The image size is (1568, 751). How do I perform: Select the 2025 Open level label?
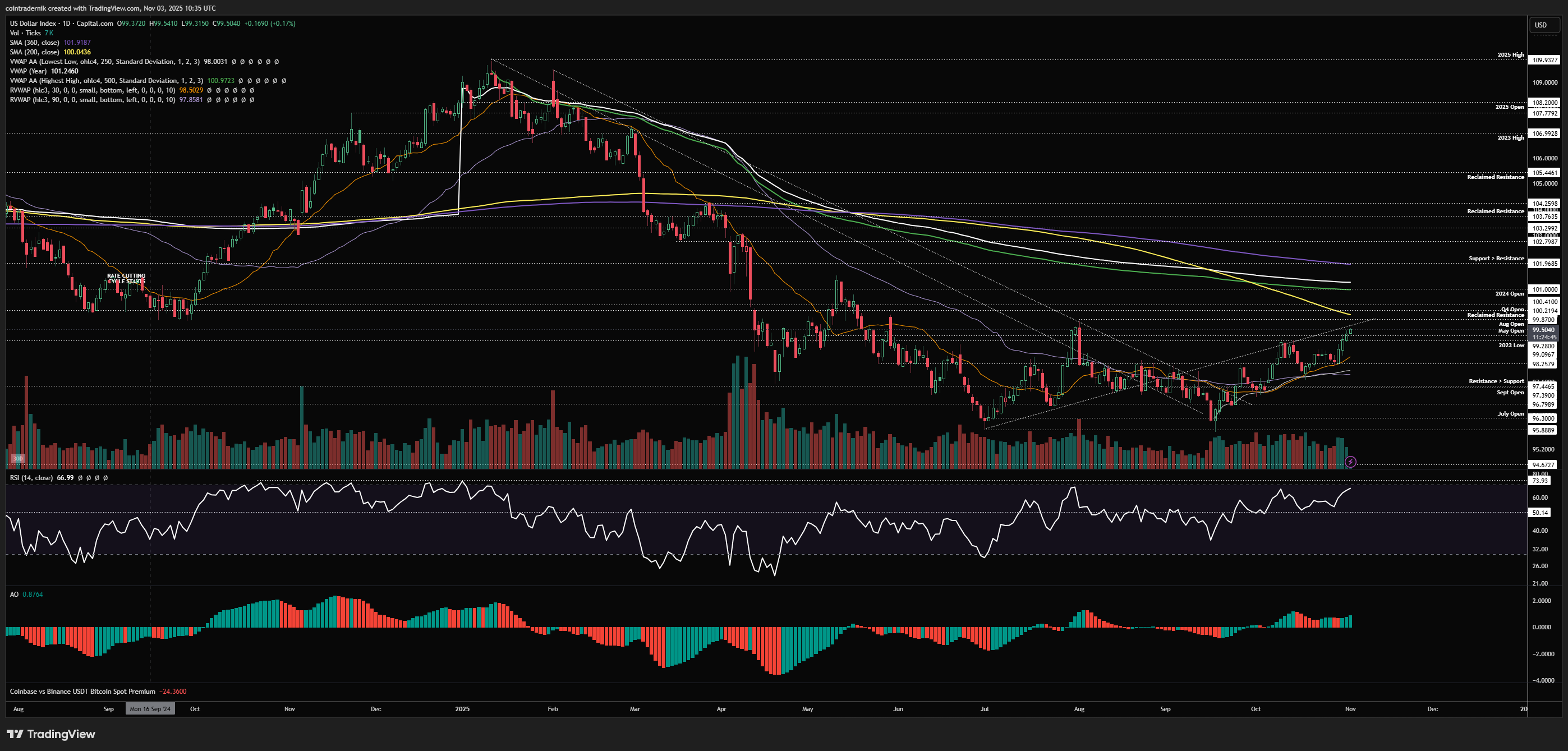point(1509,107)
